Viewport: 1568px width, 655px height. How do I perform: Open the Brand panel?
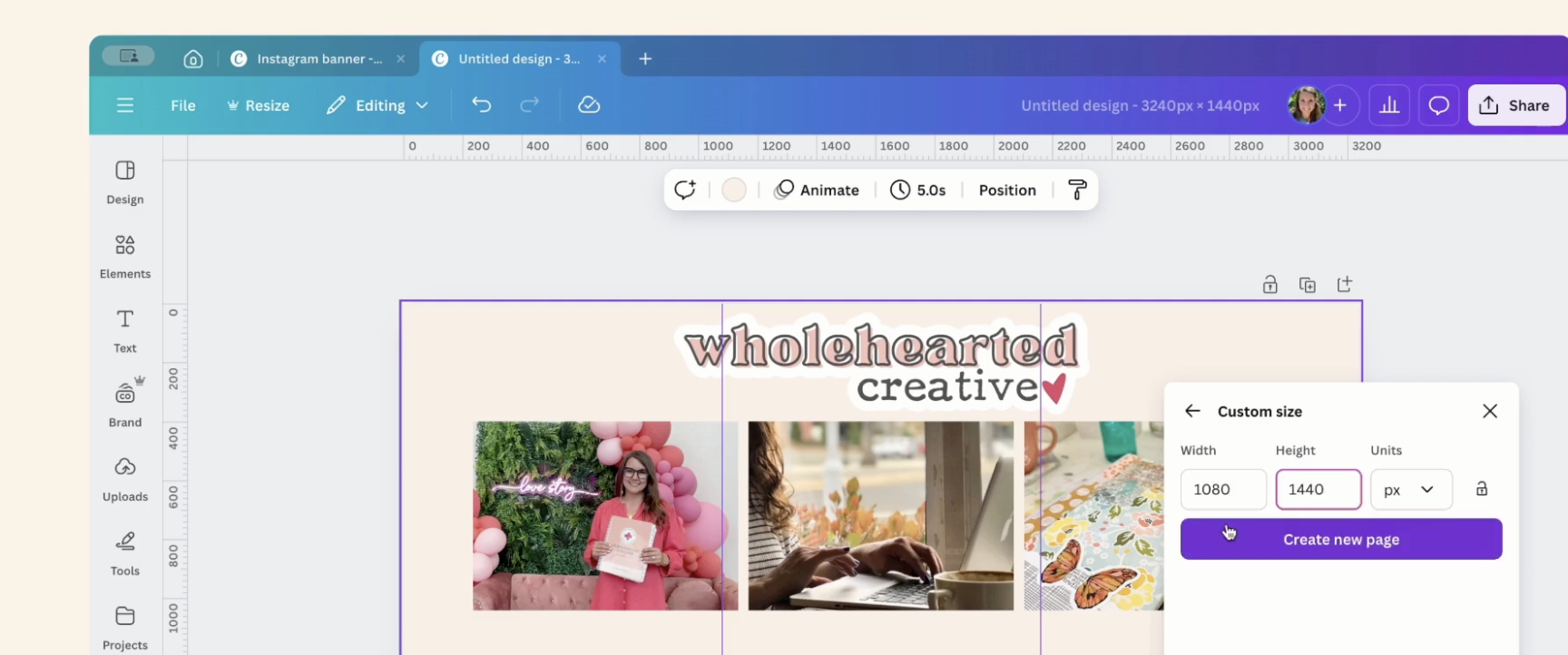click(x=125, y=404)
